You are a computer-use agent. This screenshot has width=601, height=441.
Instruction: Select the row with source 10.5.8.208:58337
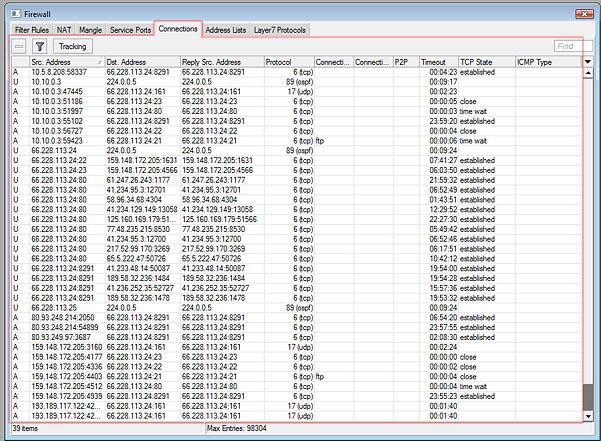point(297,72)
